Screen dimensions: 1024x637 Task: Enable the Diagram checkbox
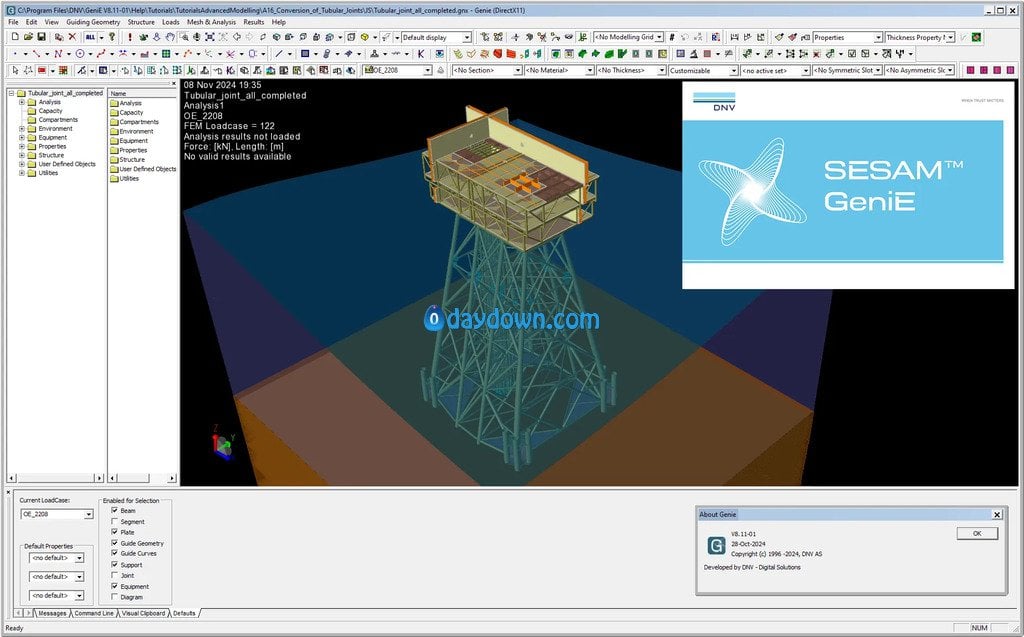click(x=114, y=596)
